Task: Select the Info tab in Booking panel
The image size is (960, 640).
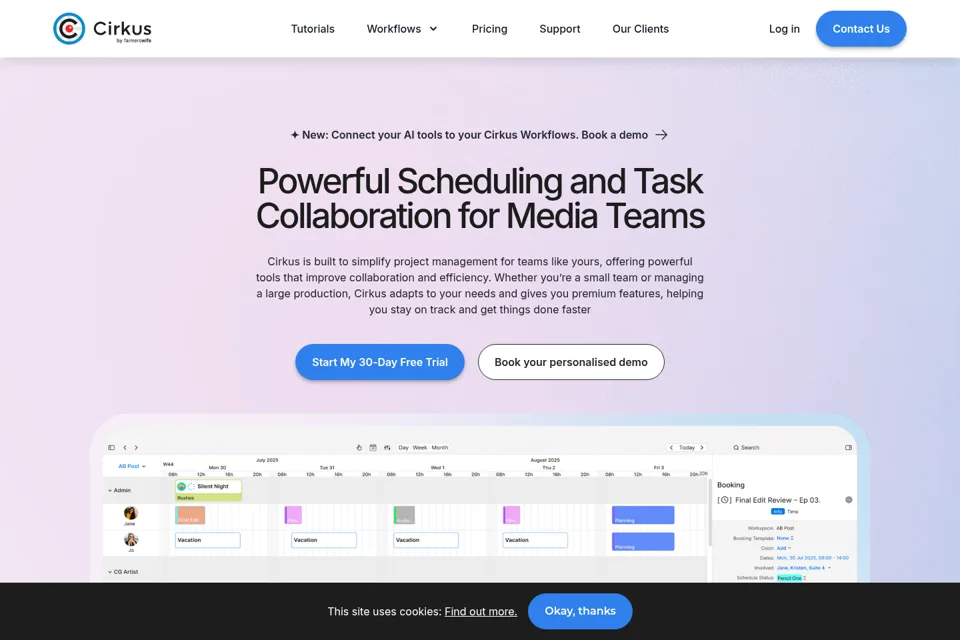Action: click(778, 511)
